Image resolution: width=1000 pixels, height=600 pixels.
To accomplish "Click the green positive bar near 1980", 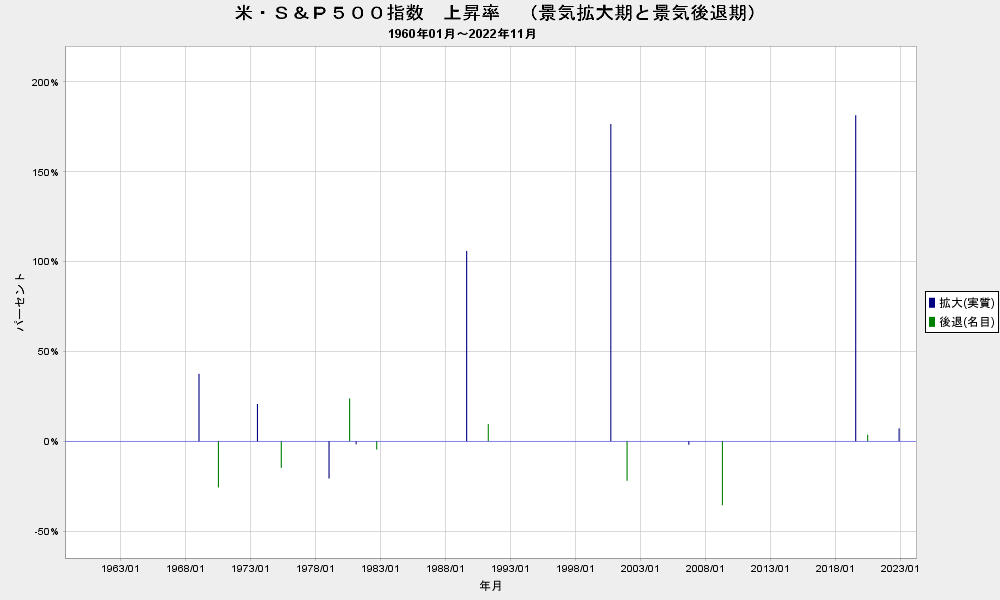I will 349,420.
